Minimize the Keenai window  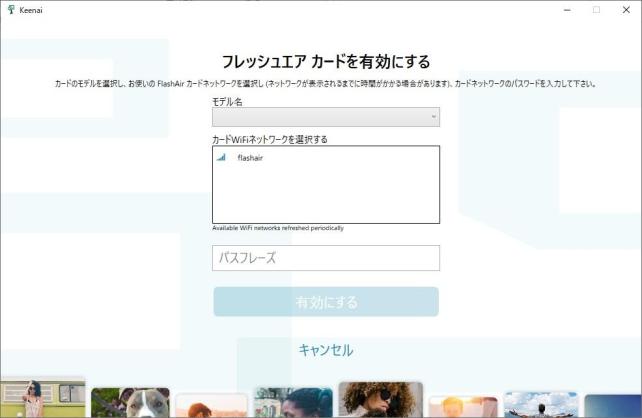(x=567, y=10)
